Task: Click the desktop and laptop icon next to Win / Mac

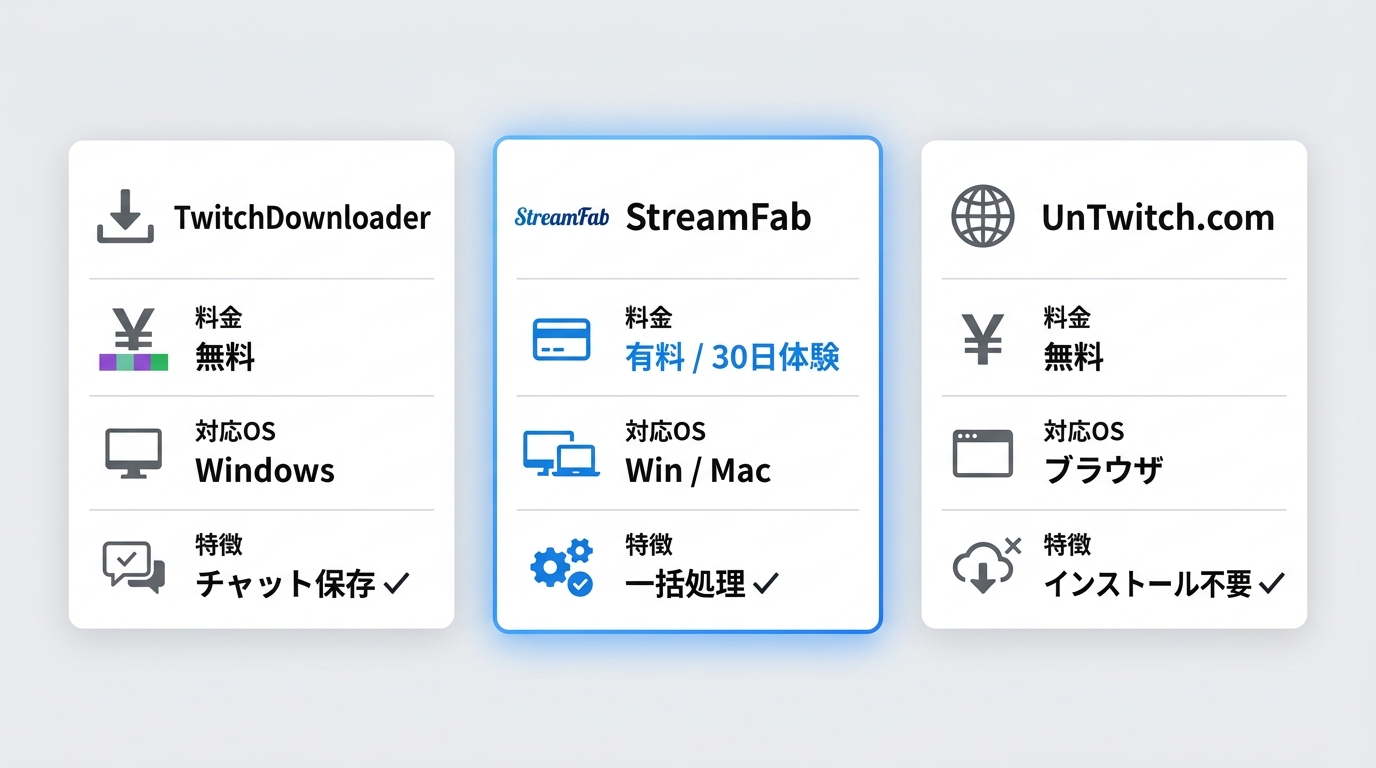Action: 561,454
